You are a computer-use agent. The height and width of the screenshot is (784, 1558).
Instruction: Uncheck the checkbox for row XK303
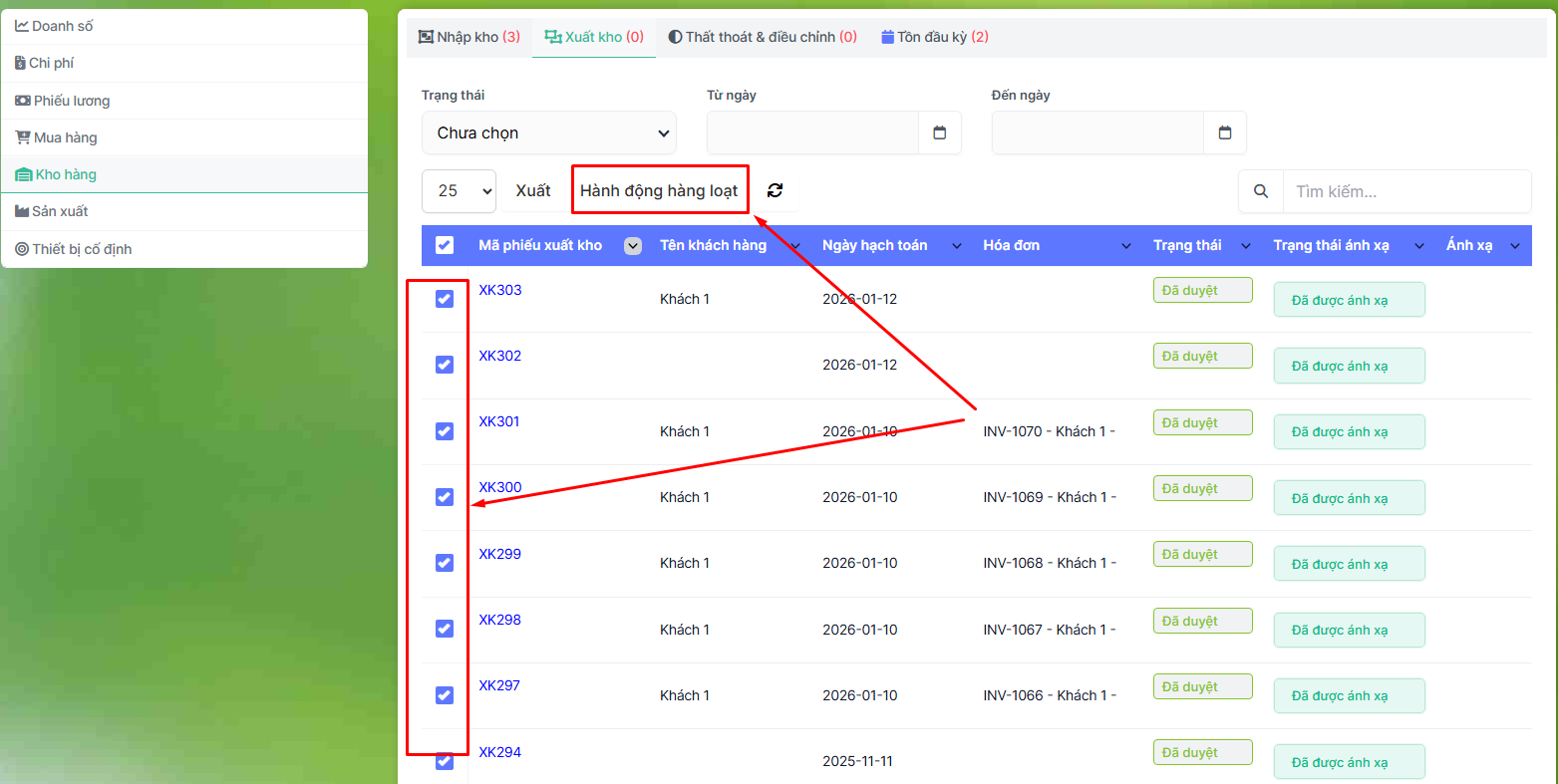click(445, 299)
